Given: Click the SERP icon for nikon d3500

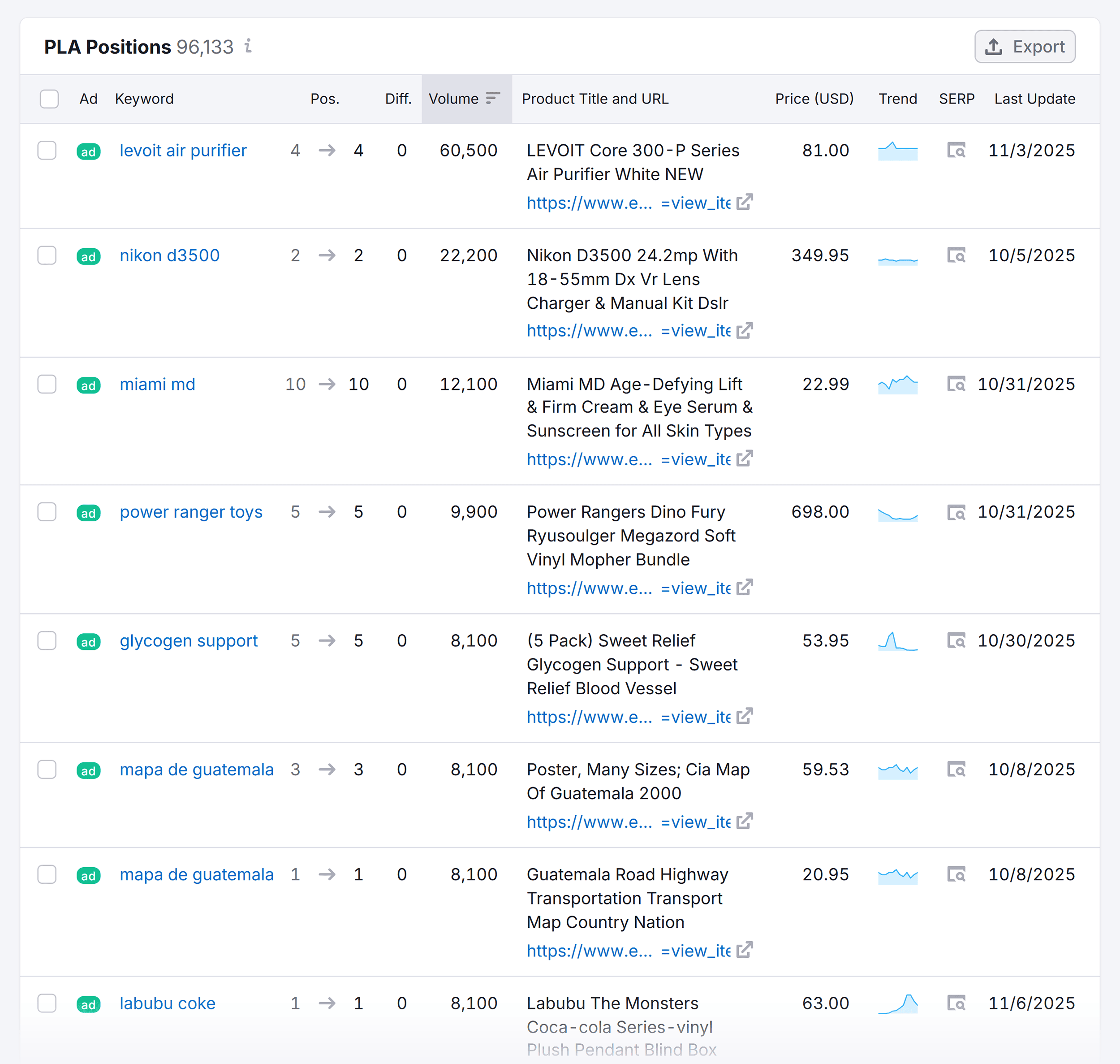Looking at the screenshot, I should coord(956,256).
